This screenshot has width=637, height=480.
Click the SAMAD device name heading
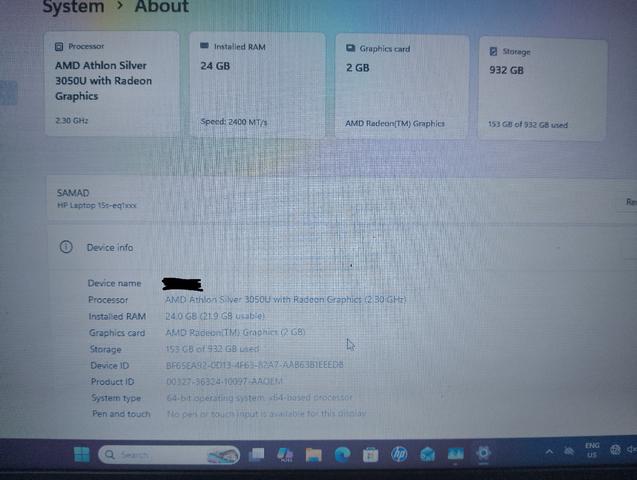(x=73, y=193)
